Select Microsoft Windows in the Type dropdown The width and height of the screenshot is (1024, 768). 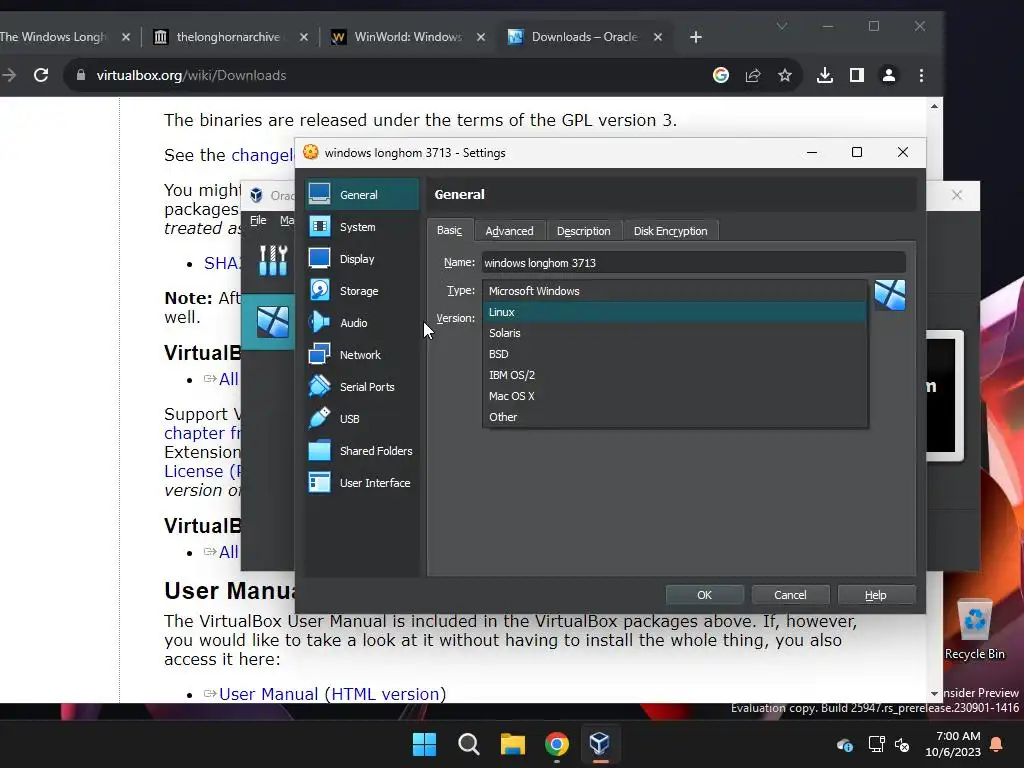coord(675,291)
